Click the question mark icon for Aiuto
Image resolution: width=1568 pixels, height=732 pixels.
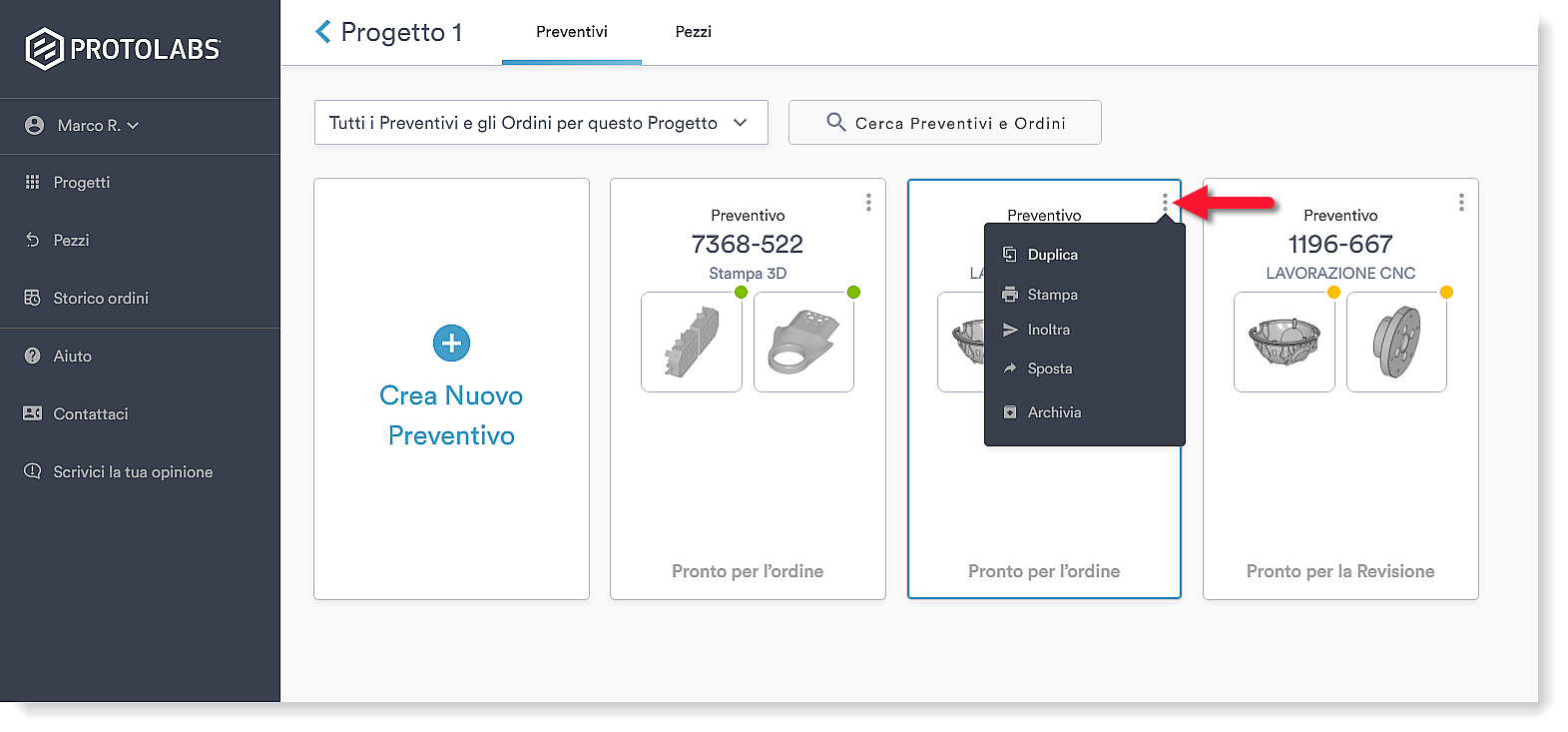(x=32, y=356)
